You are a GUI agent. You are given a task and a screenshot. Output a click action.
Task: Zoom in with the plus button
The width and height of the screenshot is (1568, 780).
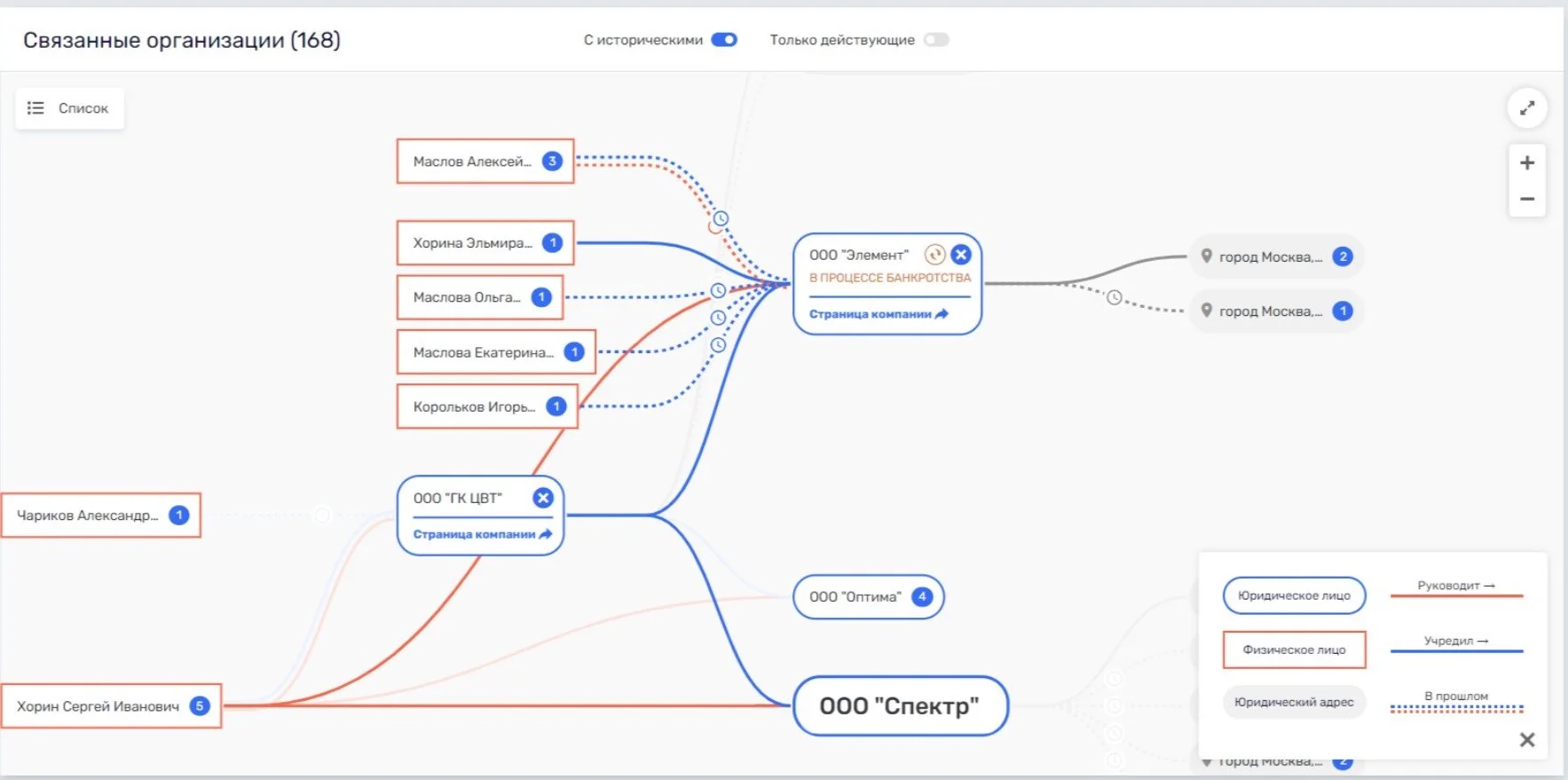1527,162
